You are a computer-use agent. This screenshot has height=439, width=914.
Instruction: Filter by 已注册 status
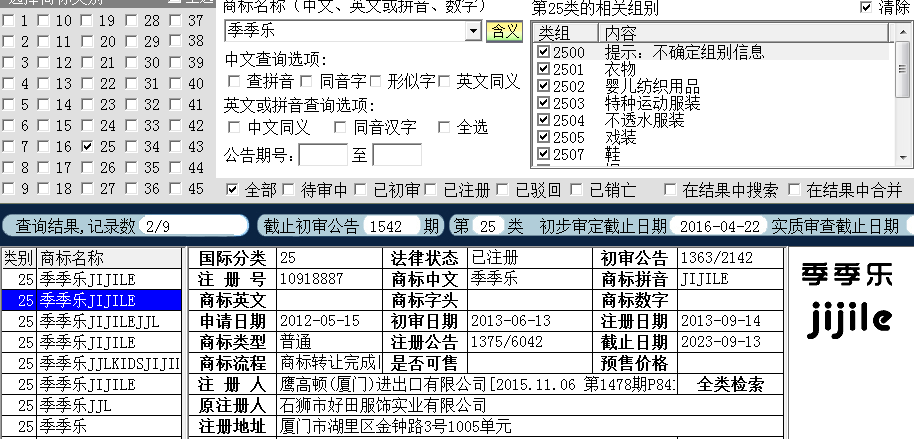click(431, 189)
